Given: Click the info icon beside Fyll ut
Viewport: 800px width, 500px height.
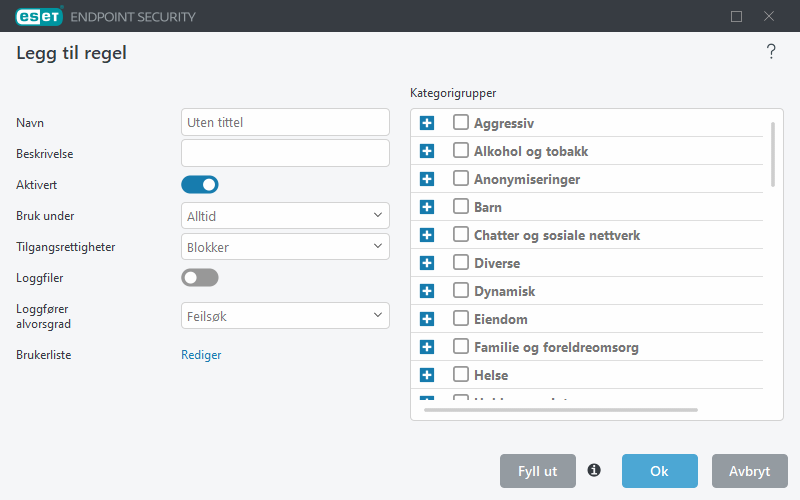Looking at the screenshot, I should coord(594,470).
